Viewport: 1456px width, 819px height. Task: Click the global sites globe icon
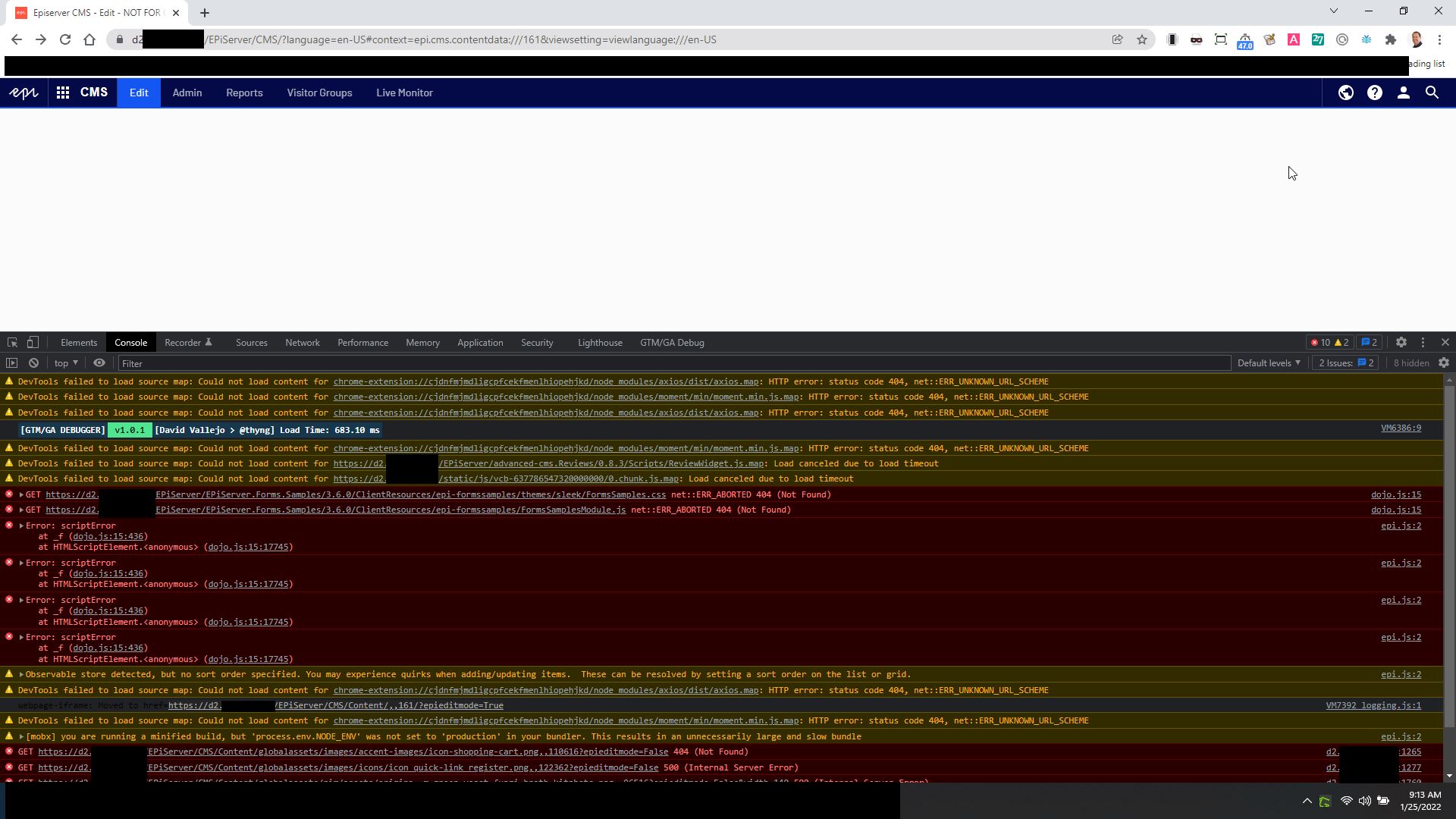click(x=1345, y=93)
